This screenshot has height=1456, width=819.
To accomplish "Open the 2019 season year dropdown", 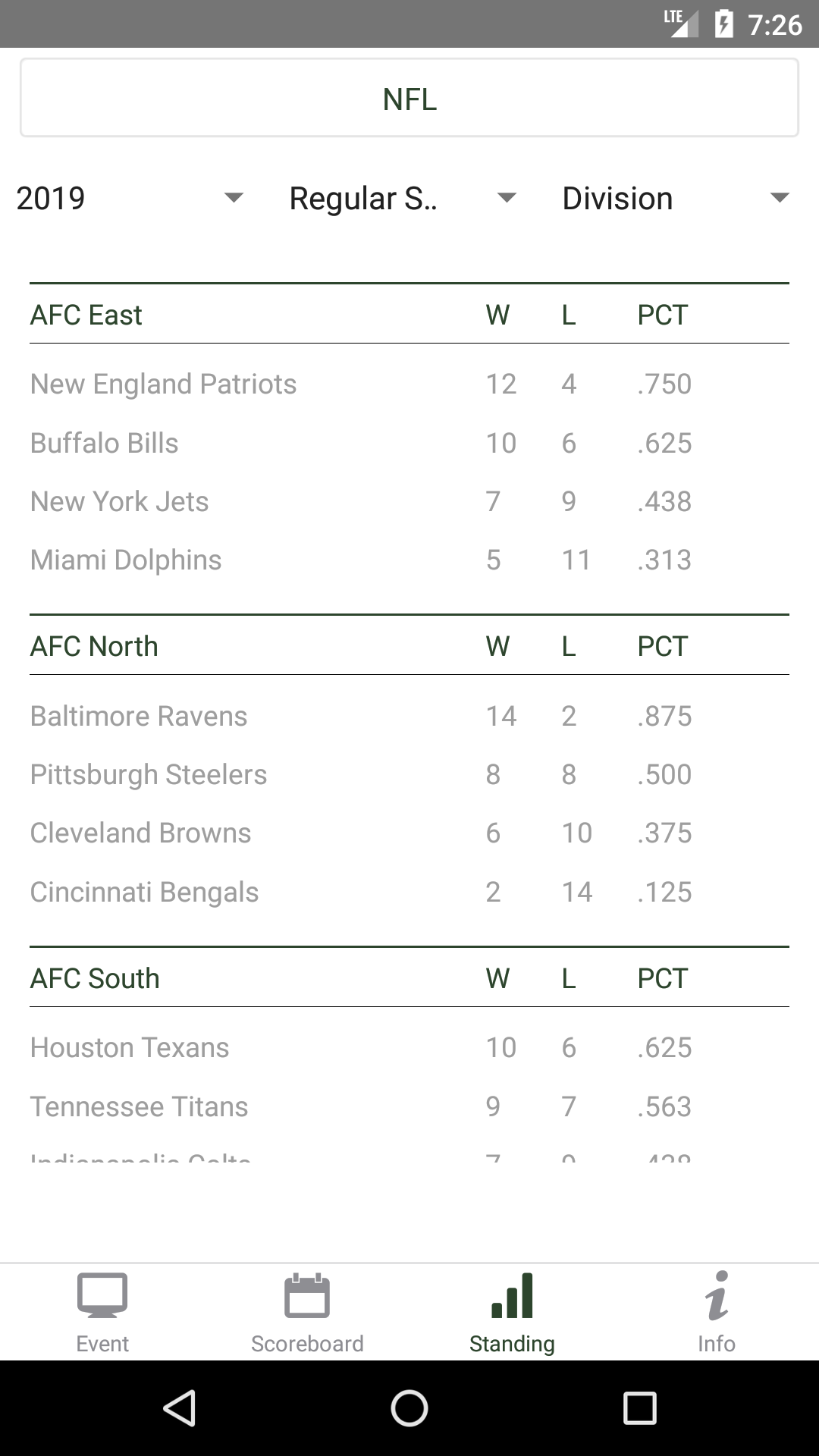I will click(130, 199).
